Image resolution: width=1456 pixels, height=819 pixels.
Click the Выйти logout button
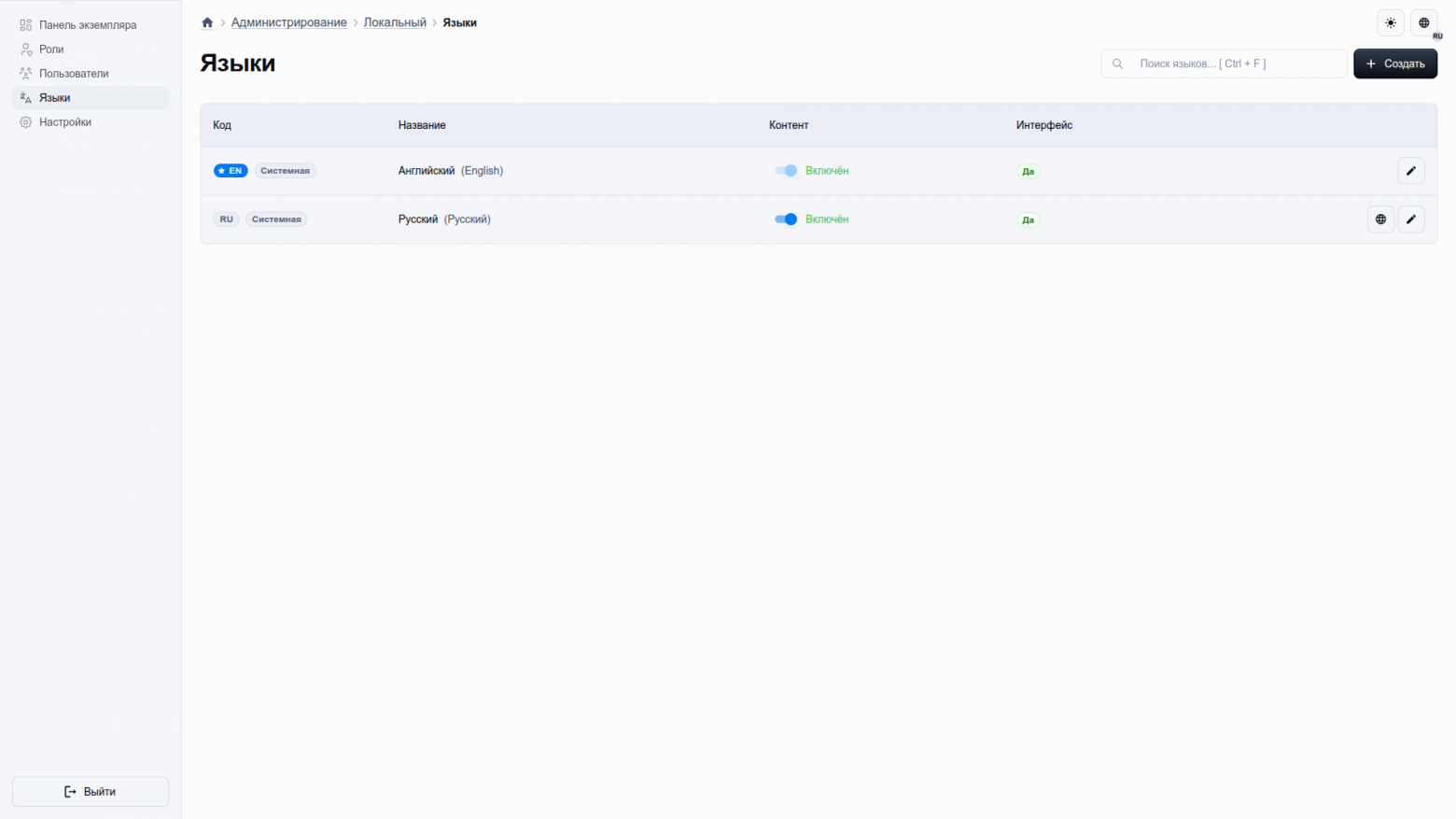click(91, 791)
